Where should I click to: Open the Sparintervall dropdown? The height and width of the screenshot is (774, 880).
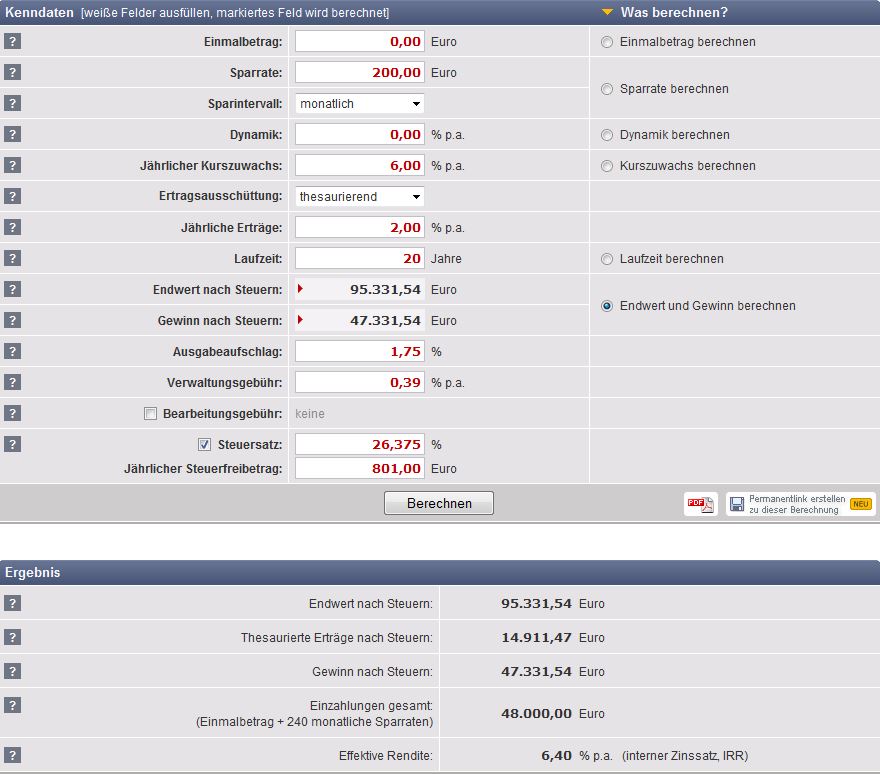point(360,103)
